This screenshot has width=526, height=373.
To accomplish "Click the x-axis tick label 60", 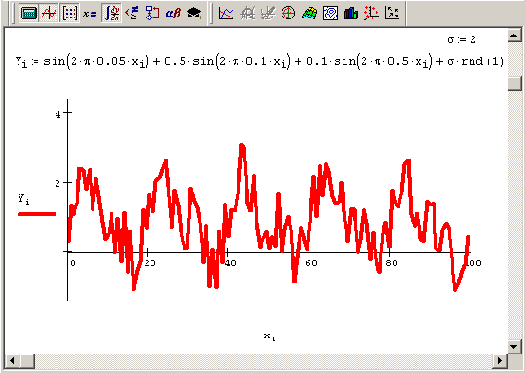I will click(311, 263).
